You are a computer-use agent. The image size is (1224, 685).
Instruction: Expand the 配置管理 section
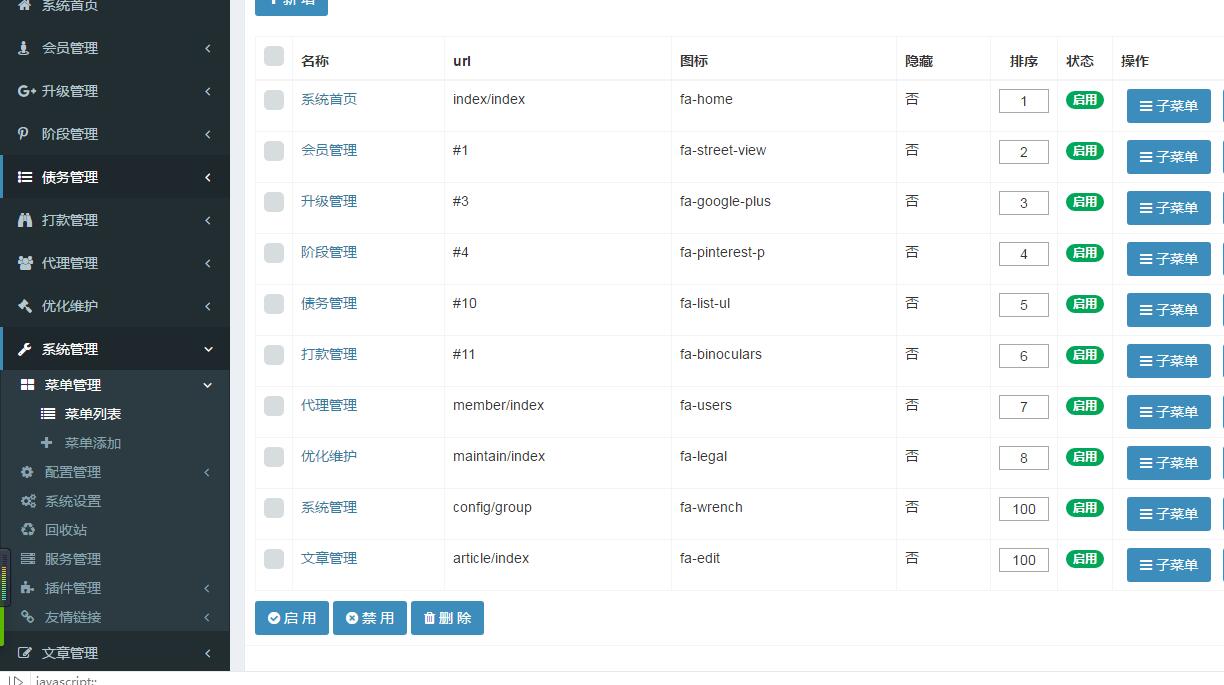point(72,472)
